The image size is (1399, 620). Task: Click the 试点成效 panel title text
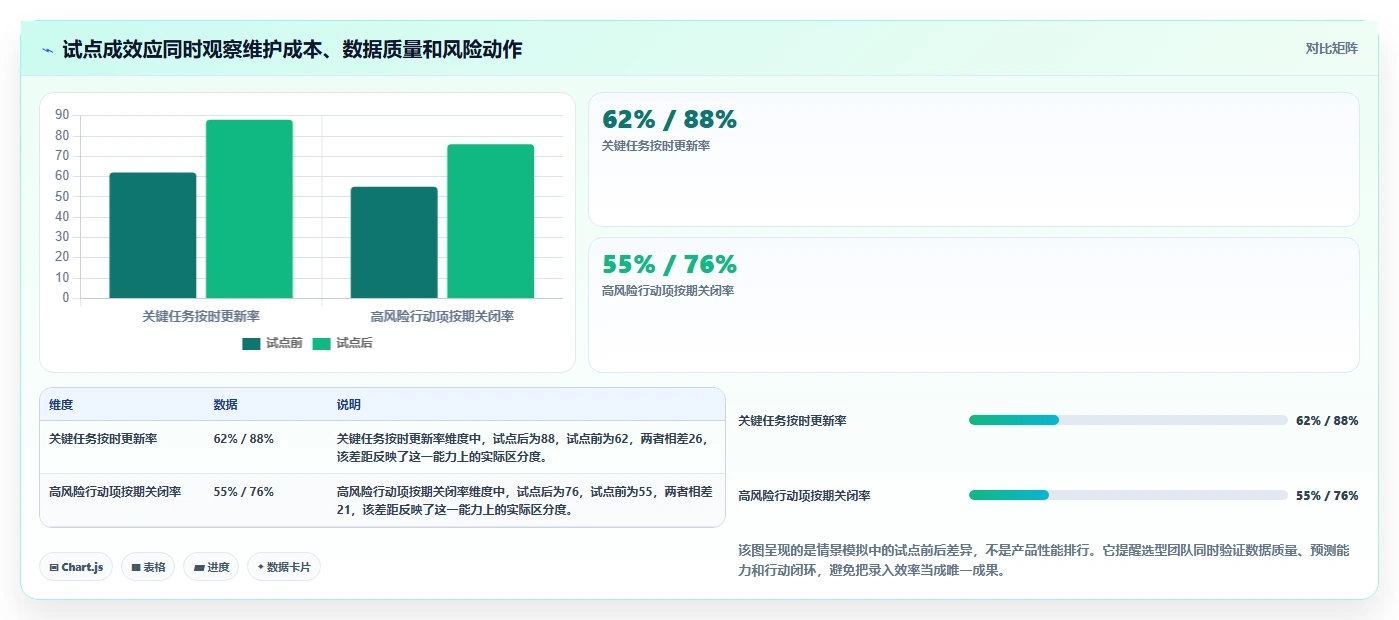point(292,50)
